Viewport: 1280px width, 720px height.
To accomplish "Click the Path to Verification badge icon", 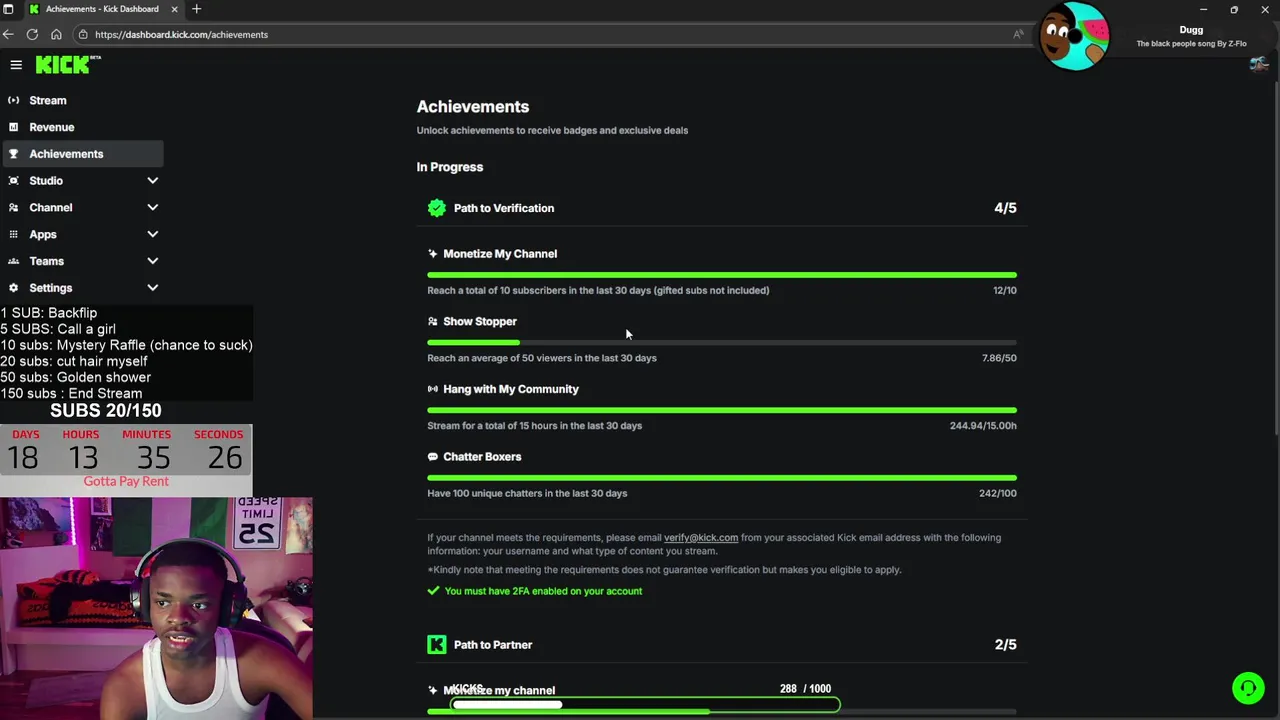I will (437, 208).
